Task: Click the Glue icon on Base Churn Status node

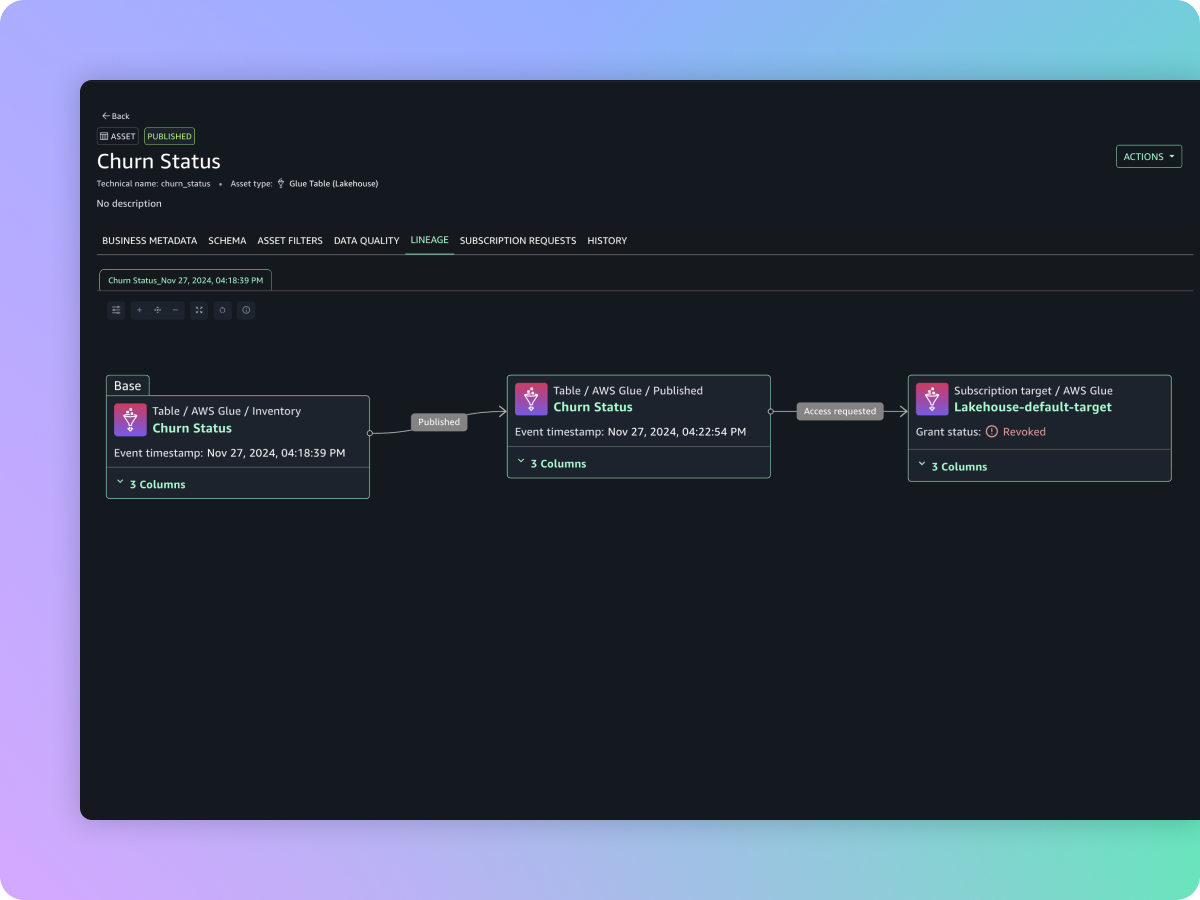Action: coord(130,420)
